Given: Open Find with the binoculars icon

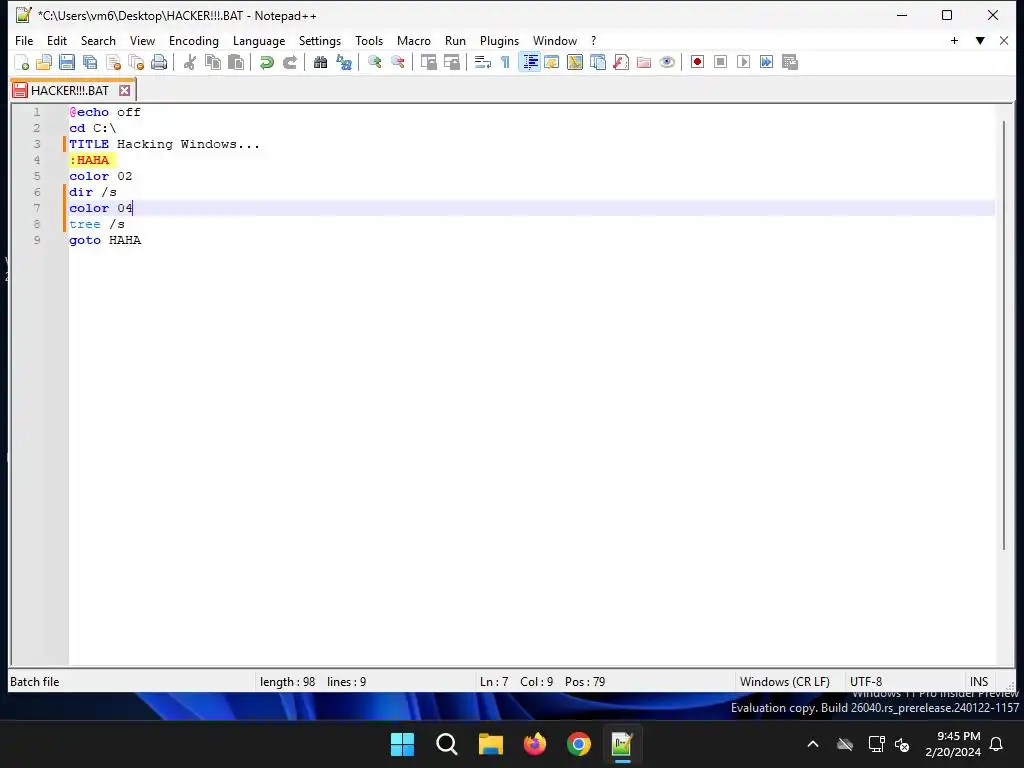Looking at the screenshot, I should (320, 62).
